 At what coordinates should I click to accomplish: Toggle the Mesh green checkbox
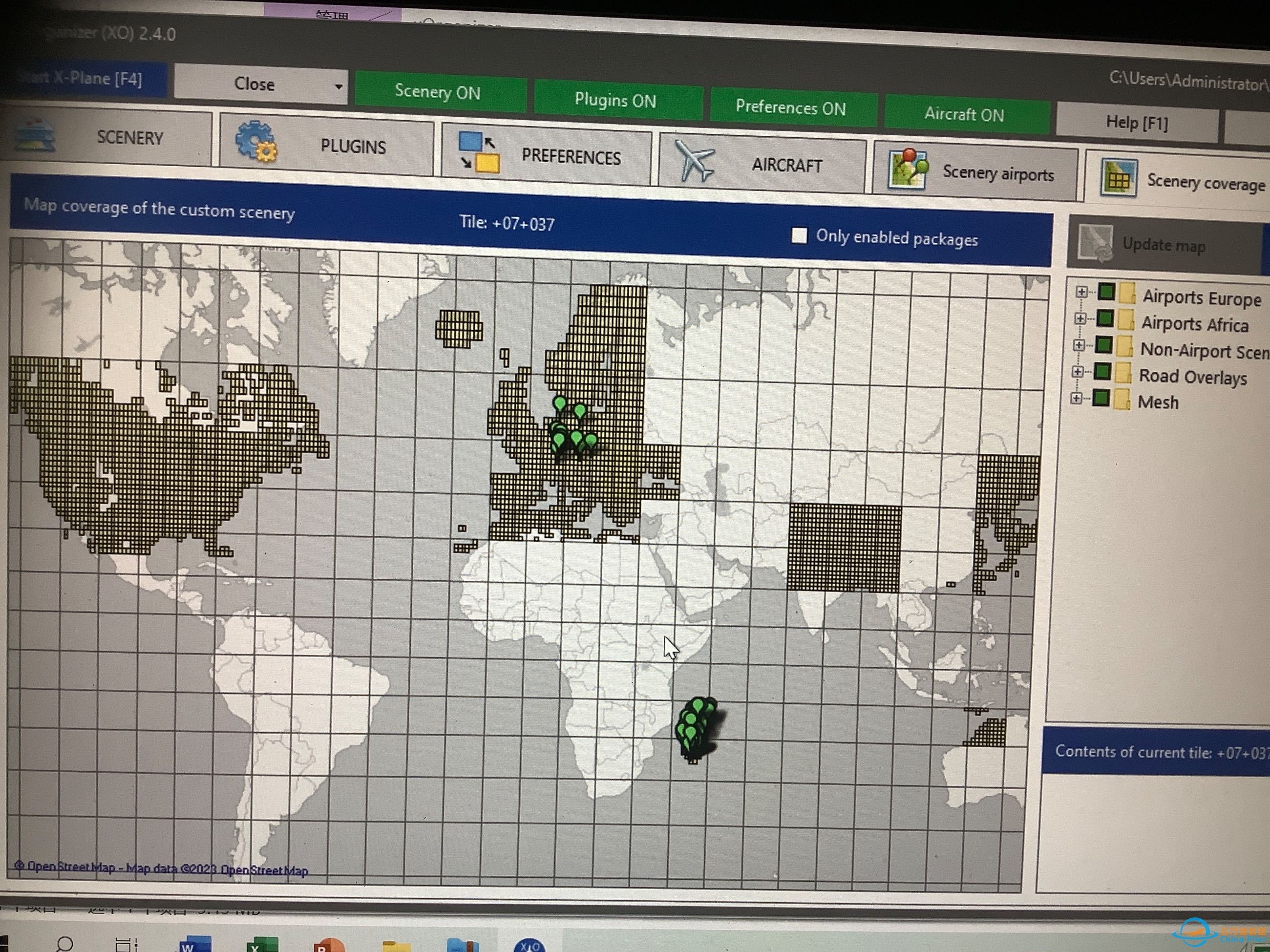pos(1101,397)
